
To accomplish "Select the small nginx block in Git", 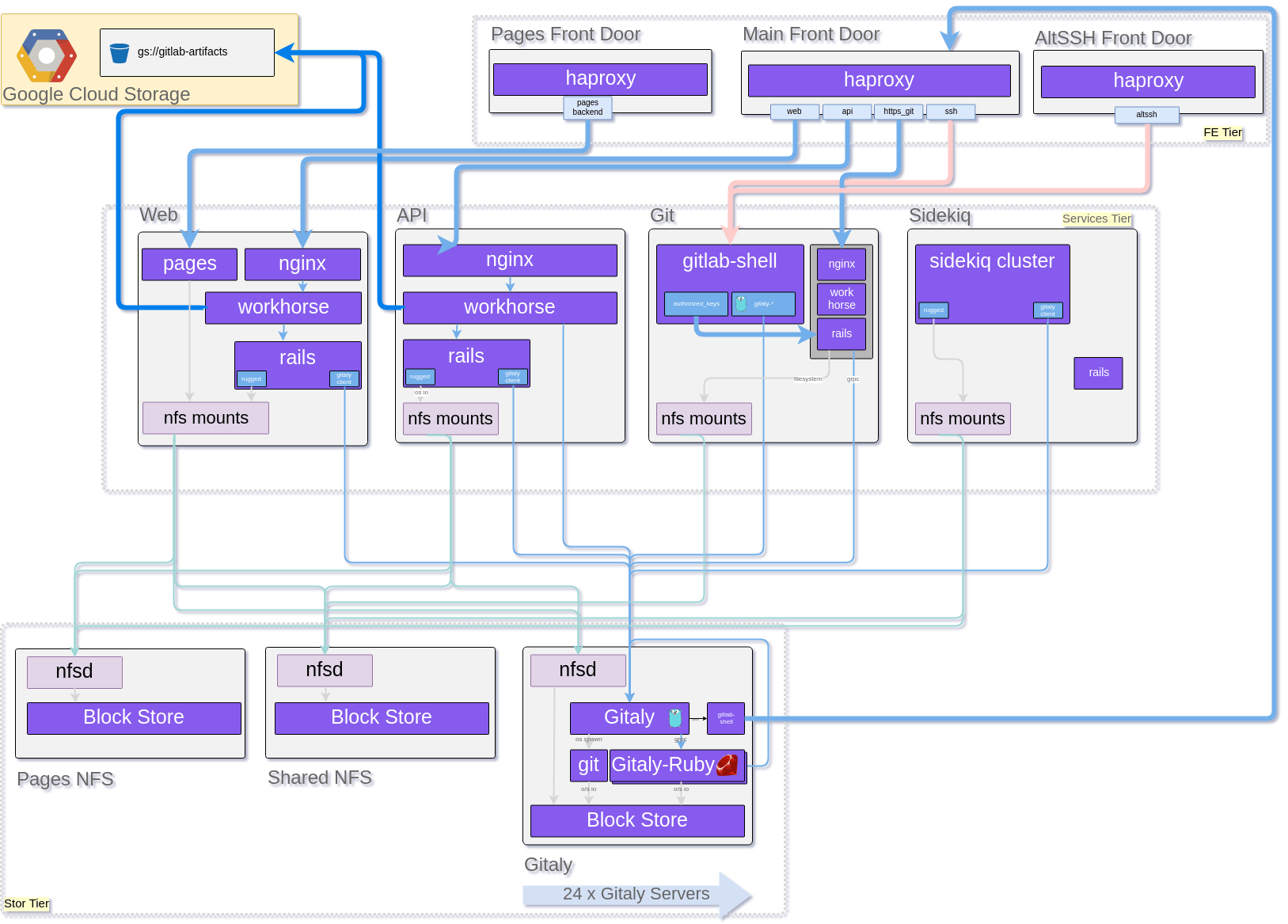I will [842, 264].
